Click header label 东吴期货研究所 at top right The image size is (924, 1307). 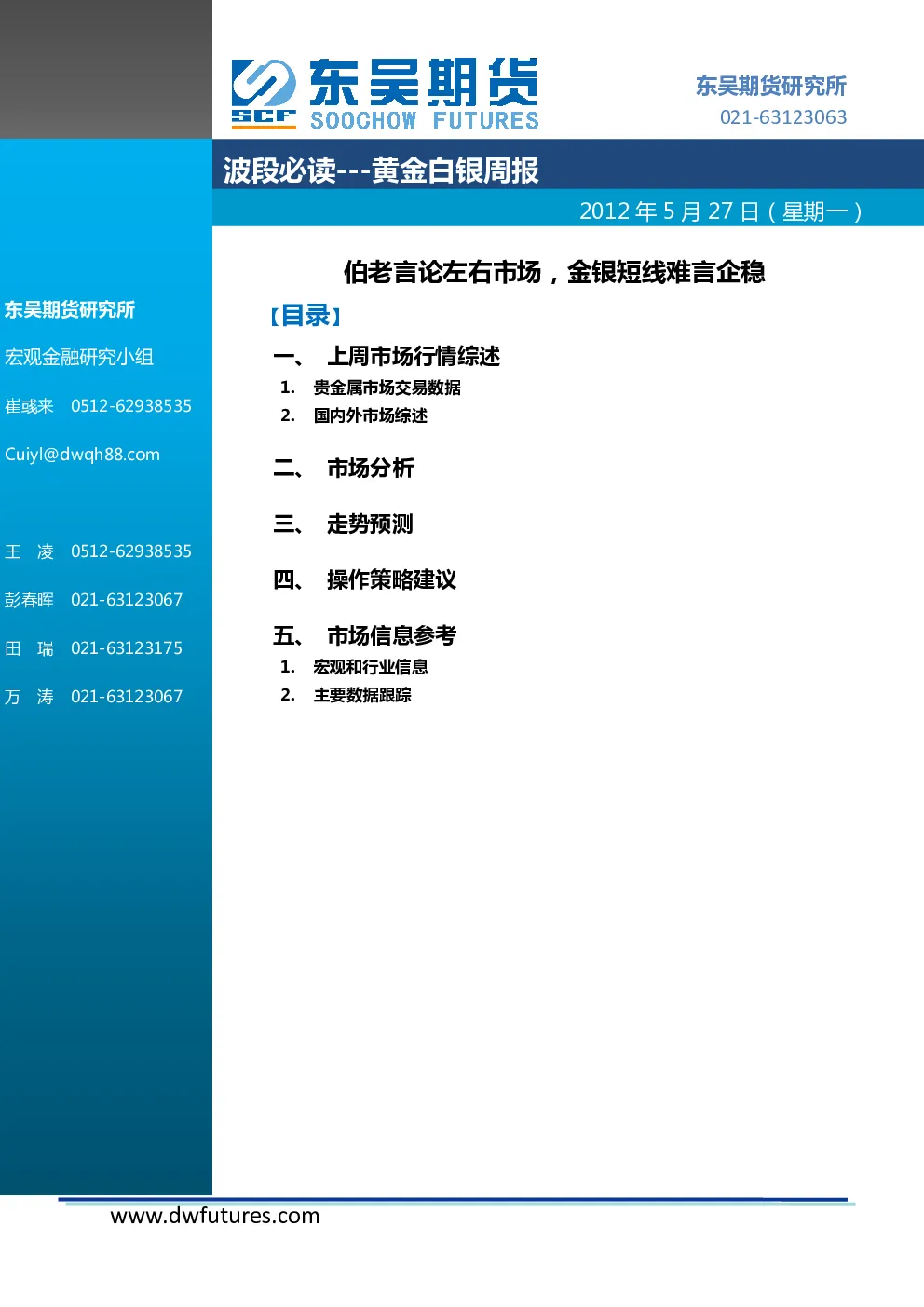pos(771,86)
